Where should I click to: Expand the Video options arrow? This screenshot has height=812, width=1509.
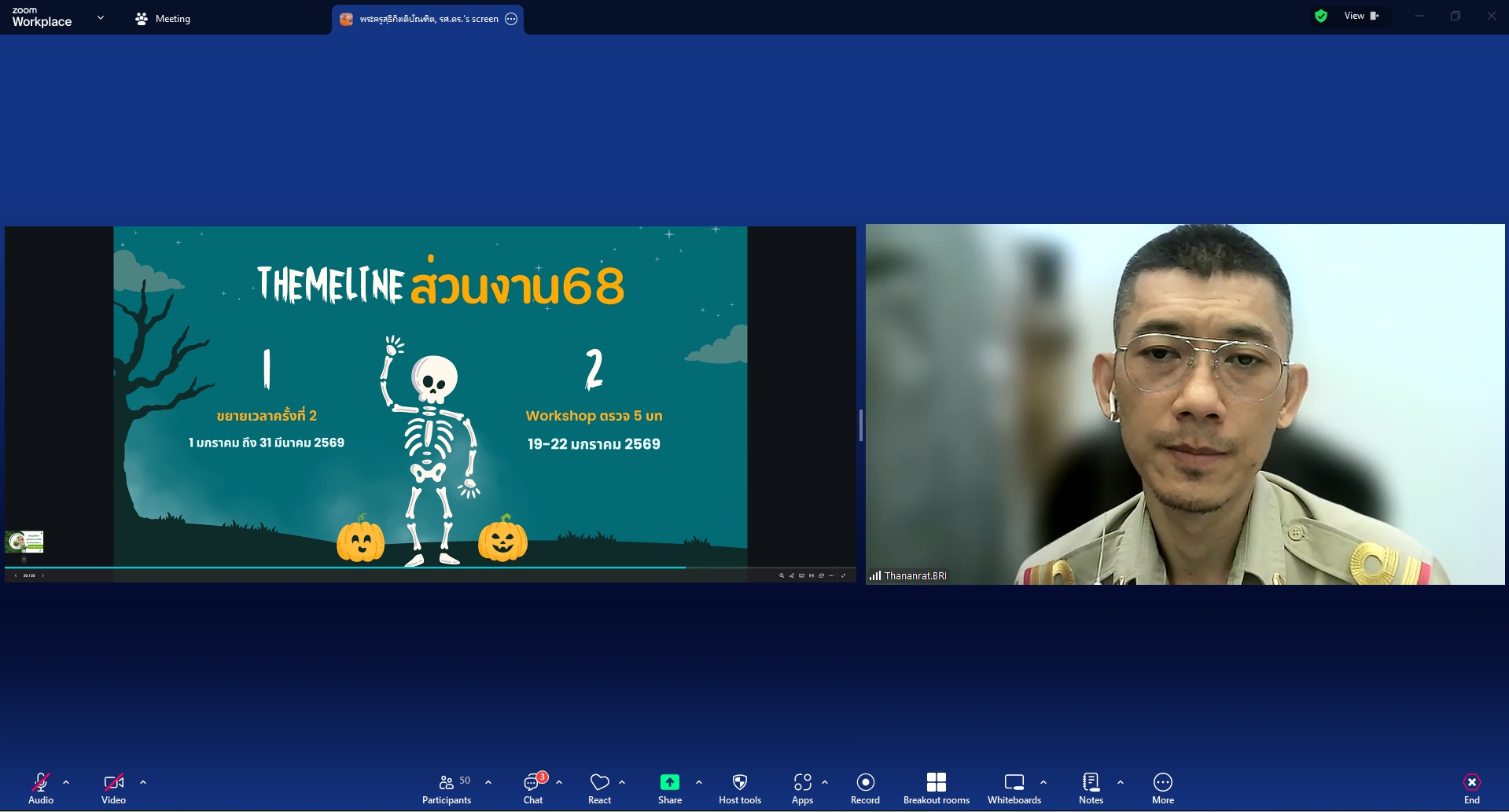[143, 783]
